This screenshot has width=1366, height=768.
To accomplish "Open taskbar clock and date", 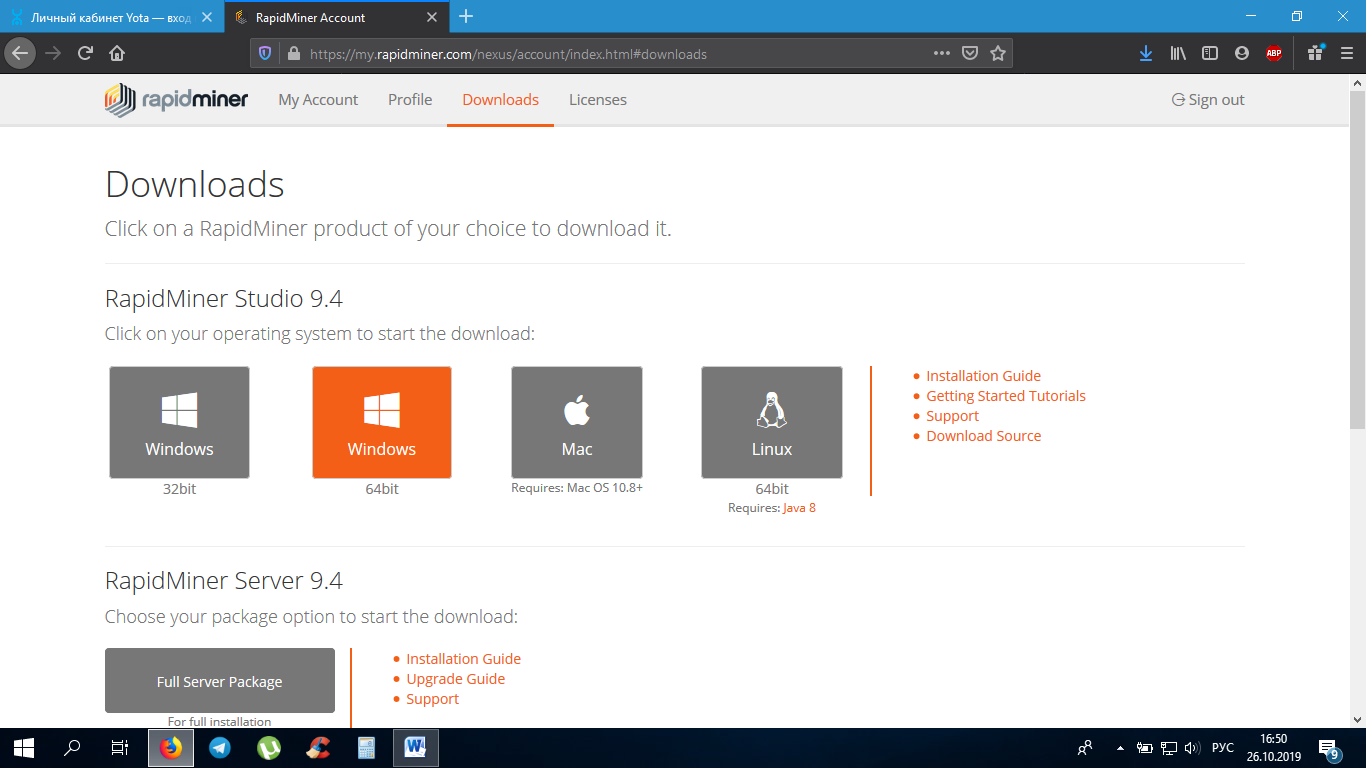I will 1273,748.
